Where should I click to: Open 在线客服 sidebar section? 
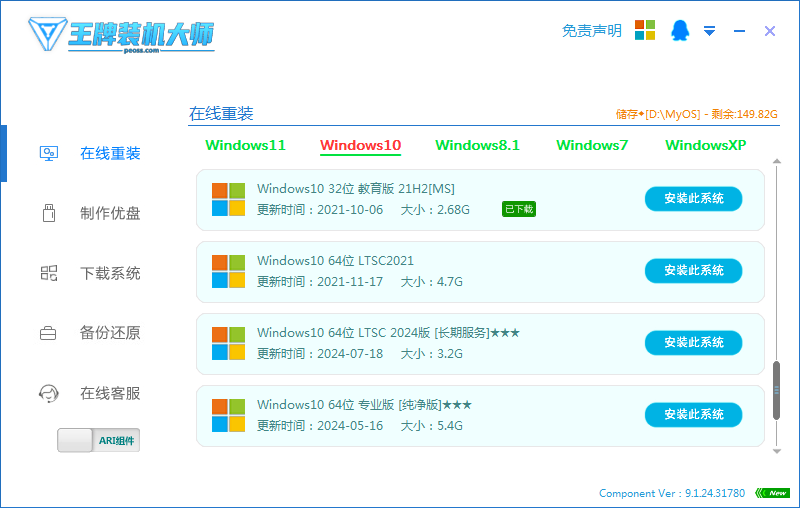click(x=110, y=393)
